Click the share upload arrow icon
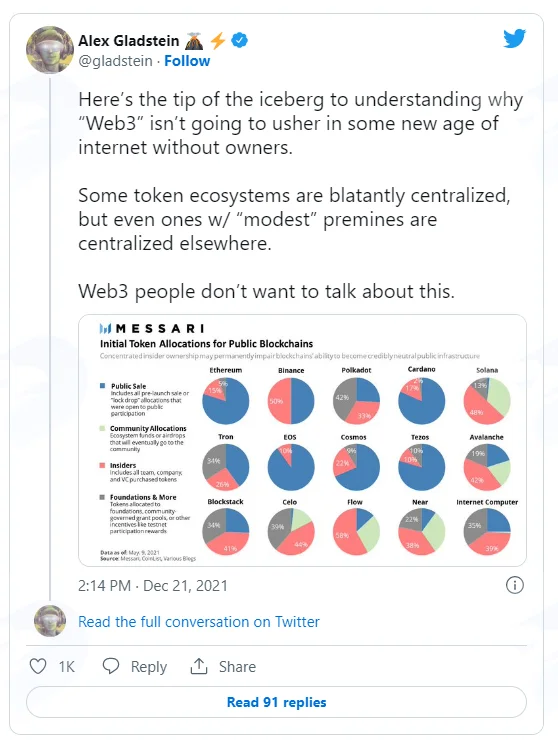 coord(199,666)
